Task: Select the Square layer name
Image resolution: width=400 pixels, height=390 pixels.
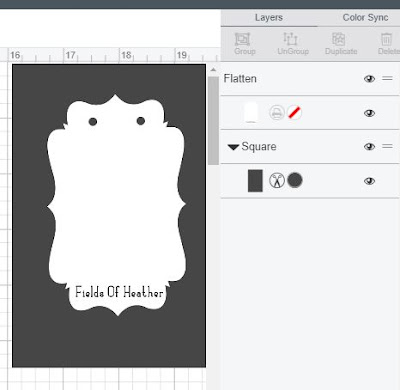Action: click(259, 147)
